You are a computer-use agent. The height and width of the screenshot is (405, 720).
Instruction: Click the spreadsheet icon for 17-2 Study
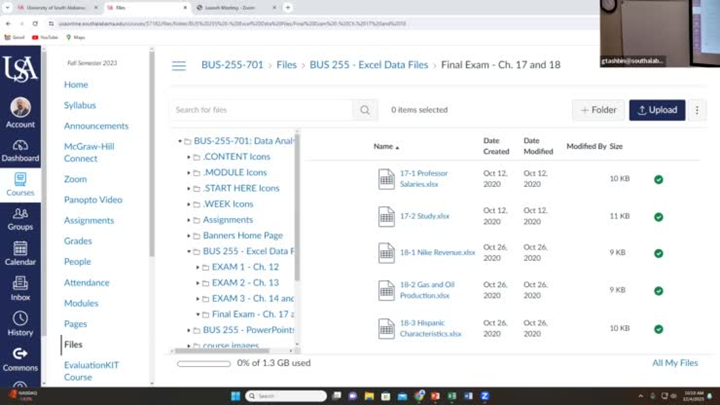[386, 217]
